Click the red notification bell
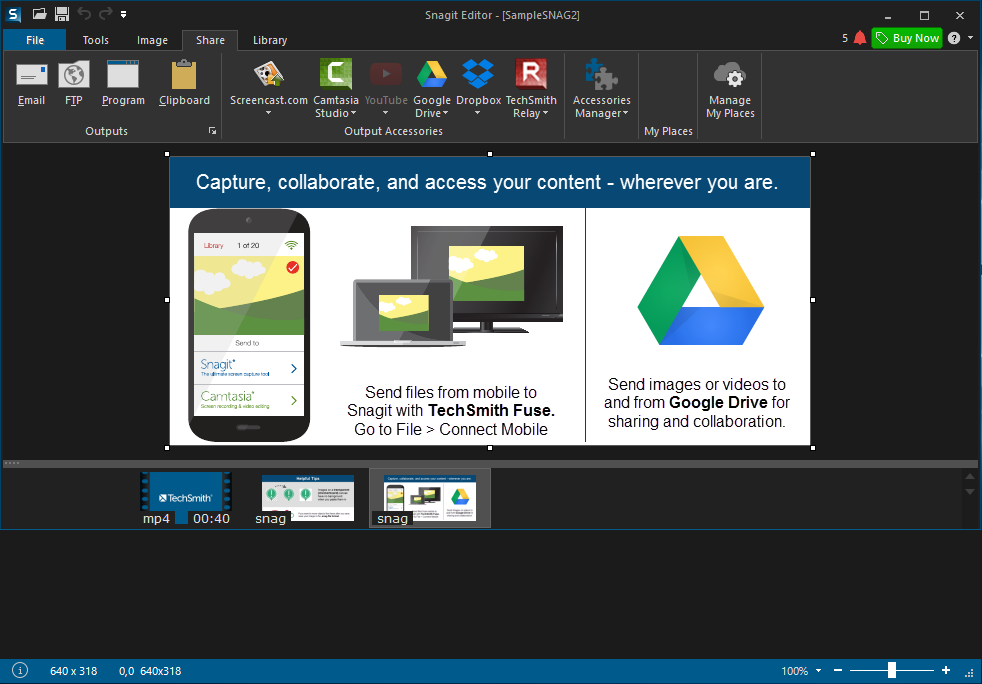 click(860, 38)
